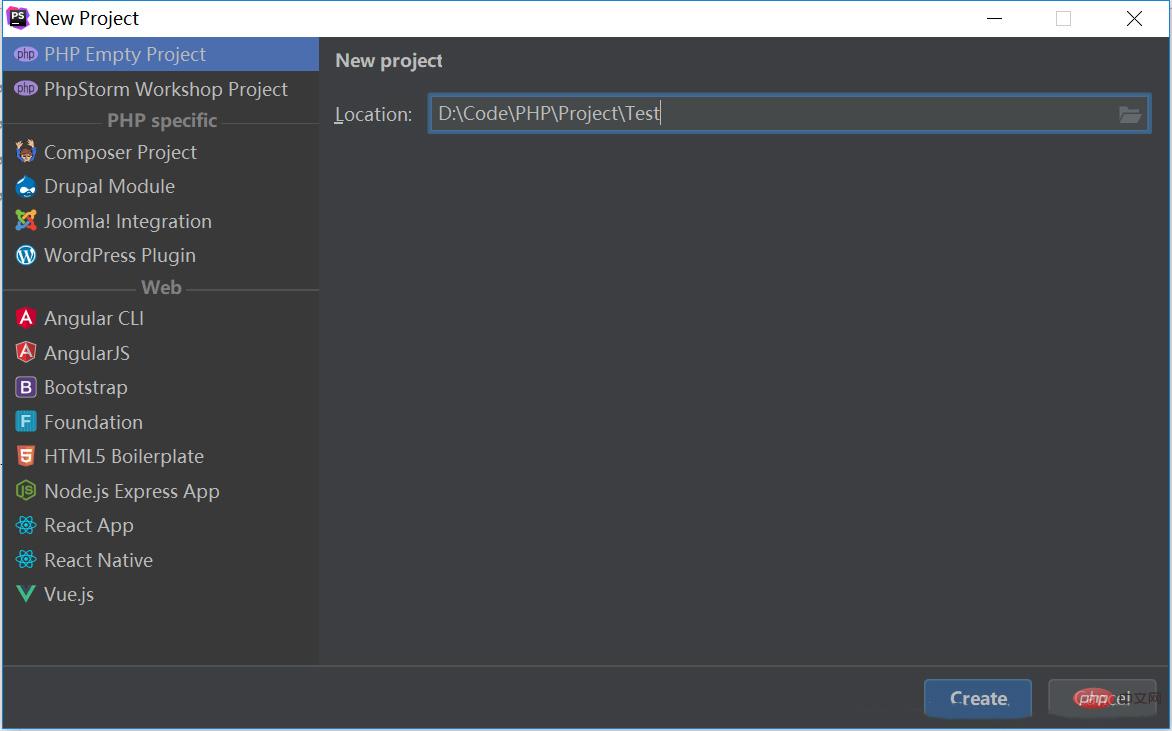Screen dimensions: 1172x731
Task: Open folder browser for Location field
Action: tap(1129, 114)
